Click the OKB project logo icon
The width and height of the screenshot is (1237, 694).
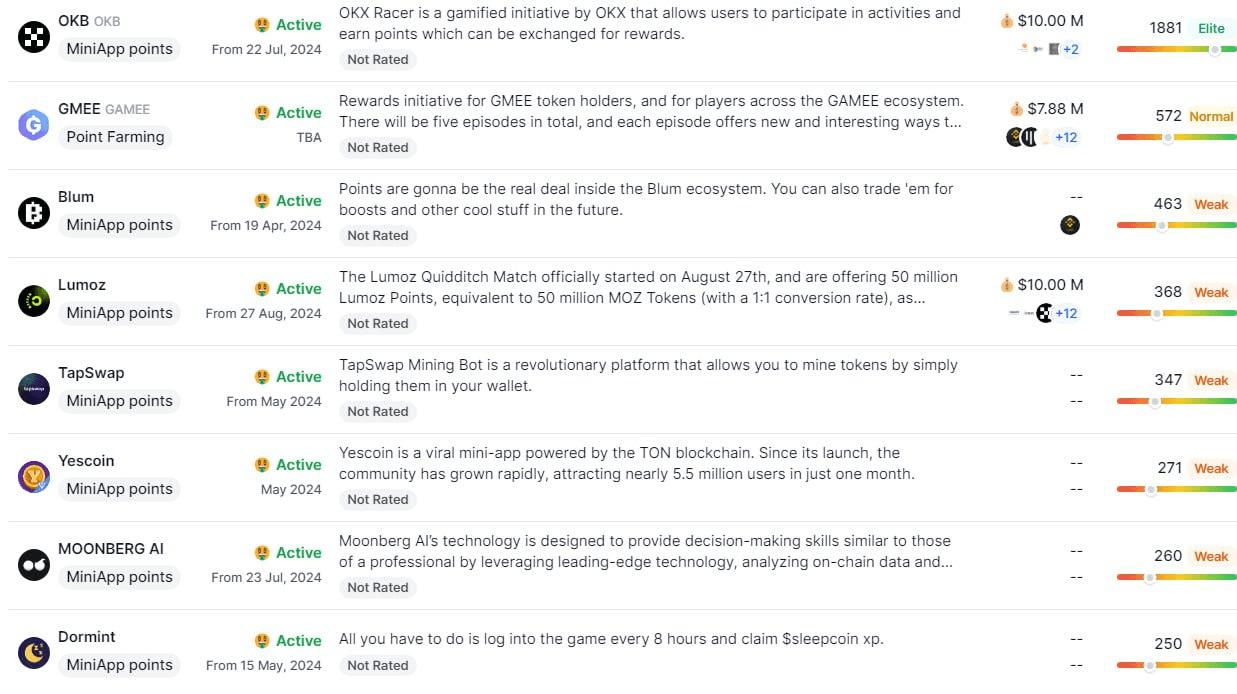pos(34,37)
